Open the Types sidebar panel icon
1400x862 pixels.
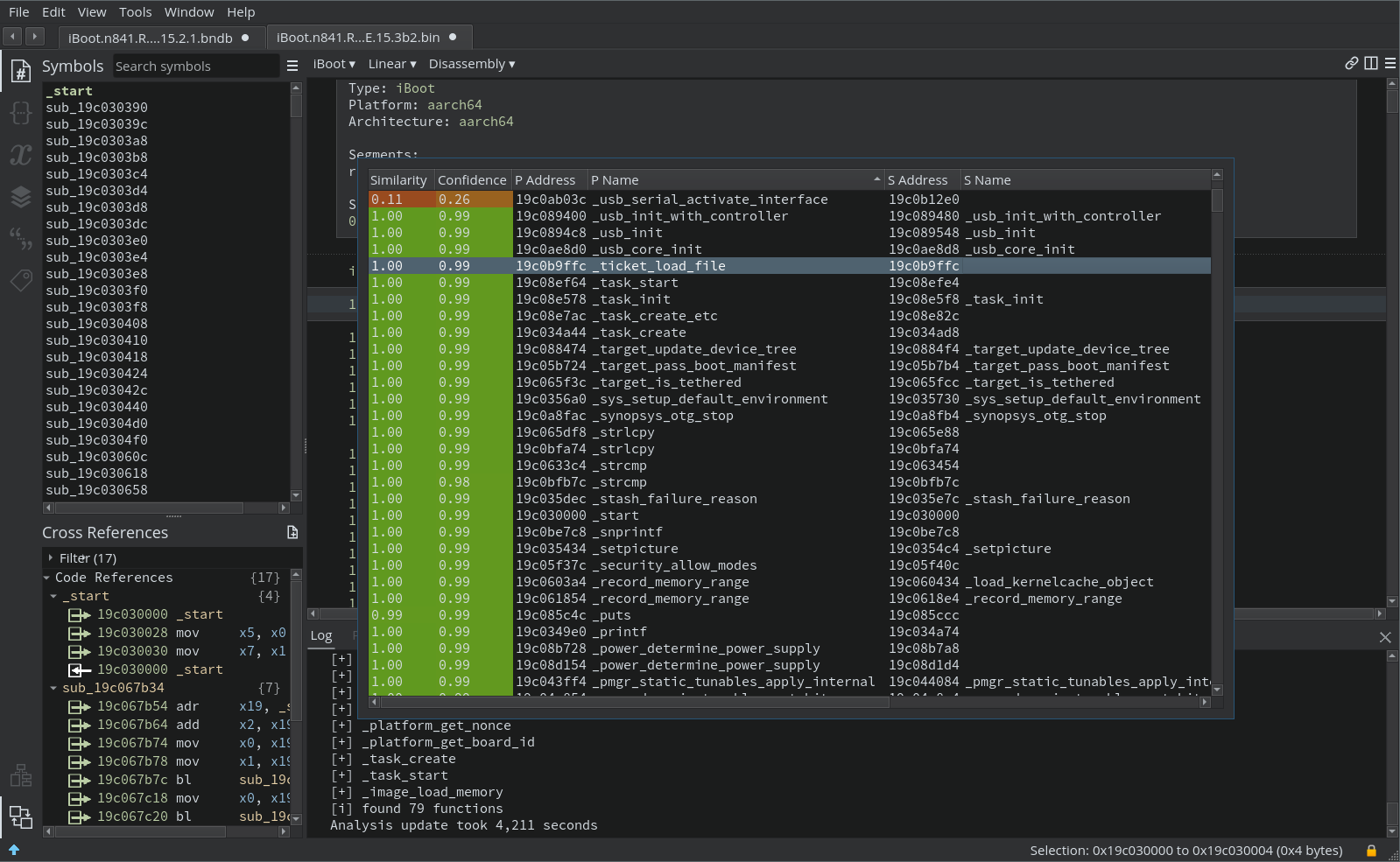21,113
